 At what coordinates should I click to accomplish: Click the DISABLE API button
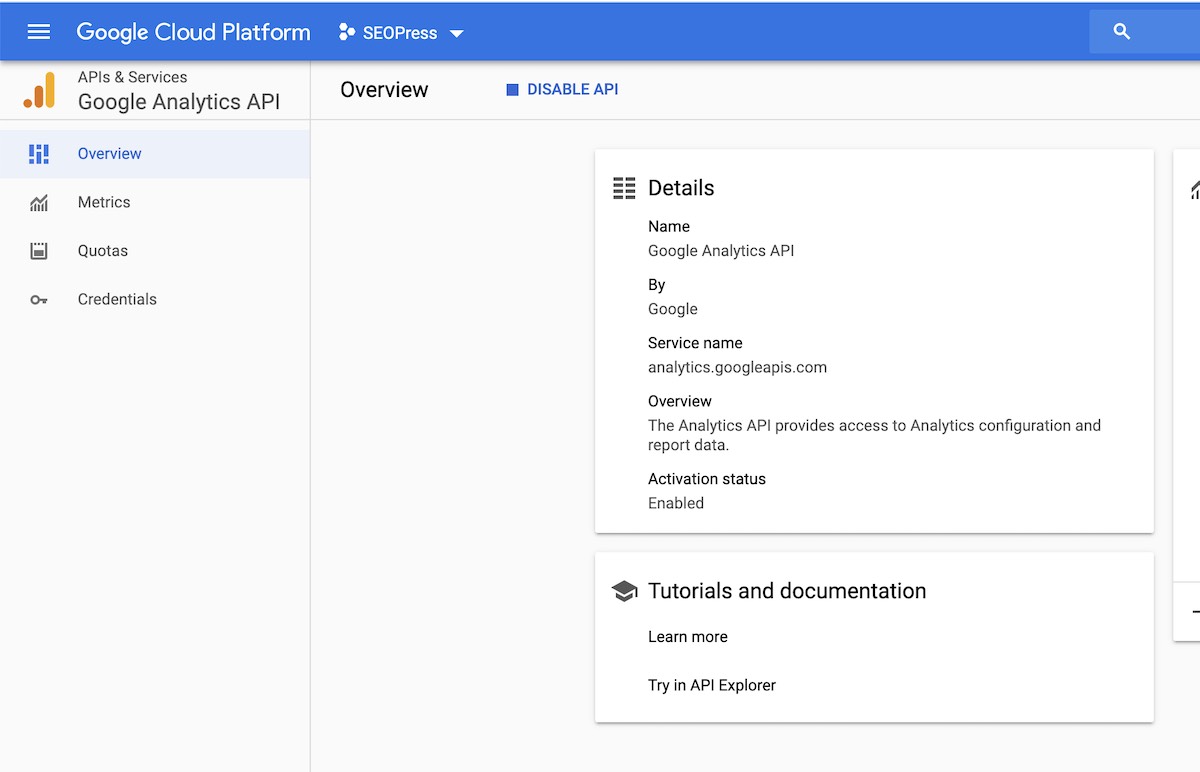point(562,89)
